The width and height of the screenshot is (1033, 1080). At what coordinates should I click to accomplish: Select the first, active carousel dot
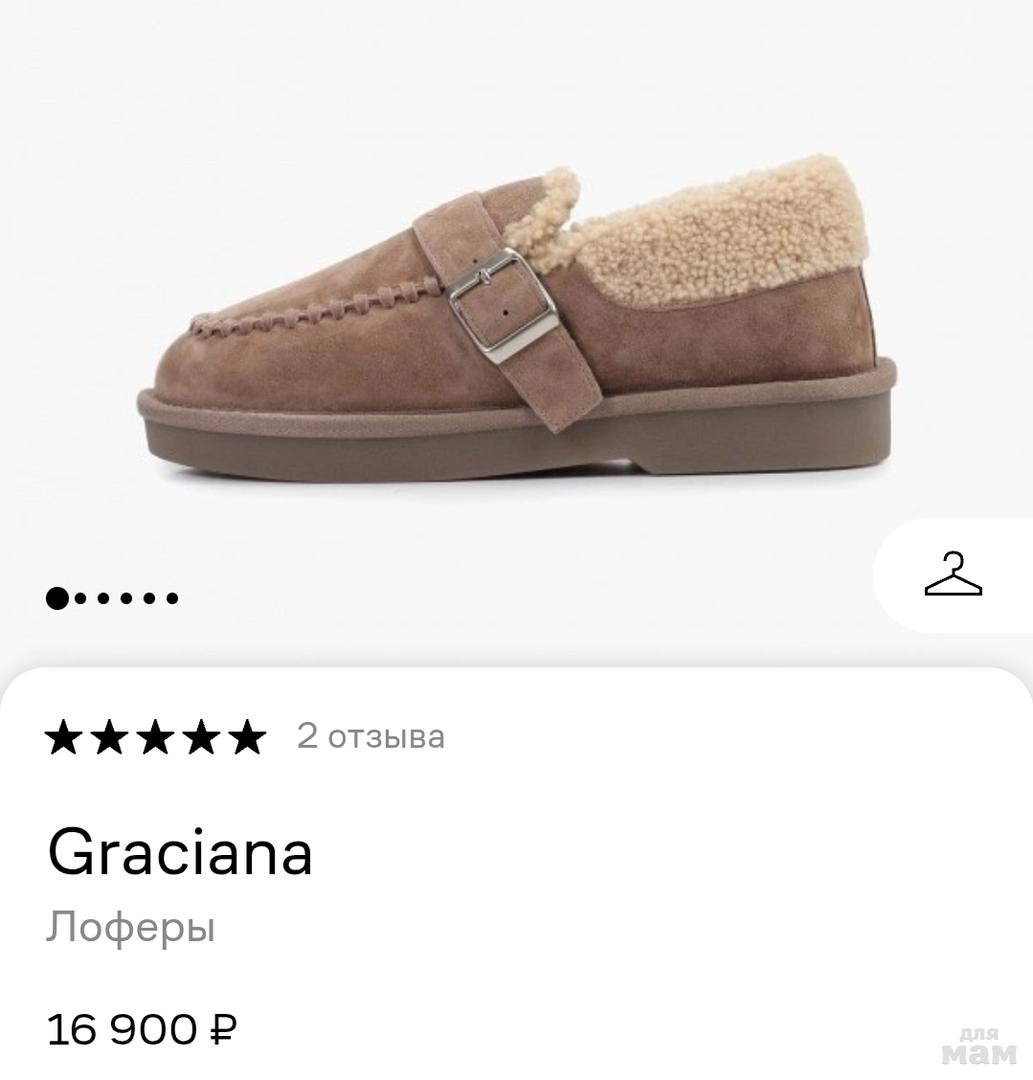[x=58, y=598]
